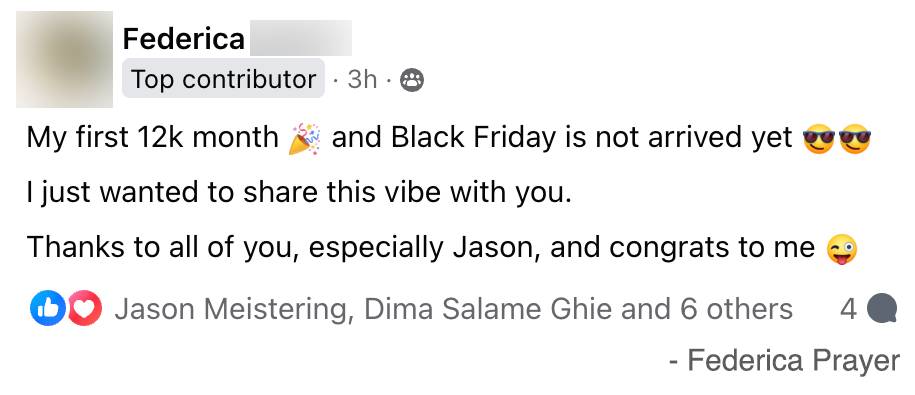Click the winking tongue-out emoji
915x395 pixels.
[x=842, y=250]
